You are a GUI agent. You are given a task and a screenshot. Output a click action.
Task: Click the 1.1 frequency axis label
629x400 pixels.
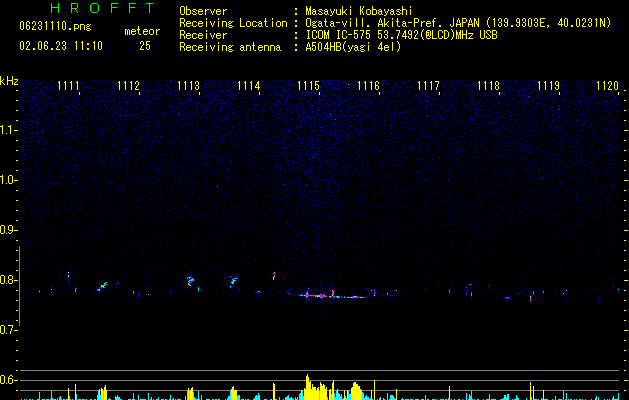(x=9, y=130)
